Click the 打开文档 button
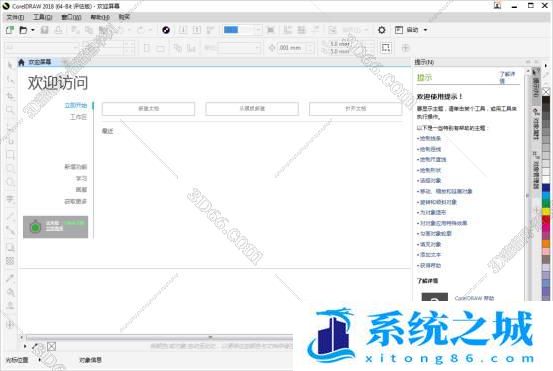This screenshot has height=371, width=553. pyautogui.click(x=356, y=109)
